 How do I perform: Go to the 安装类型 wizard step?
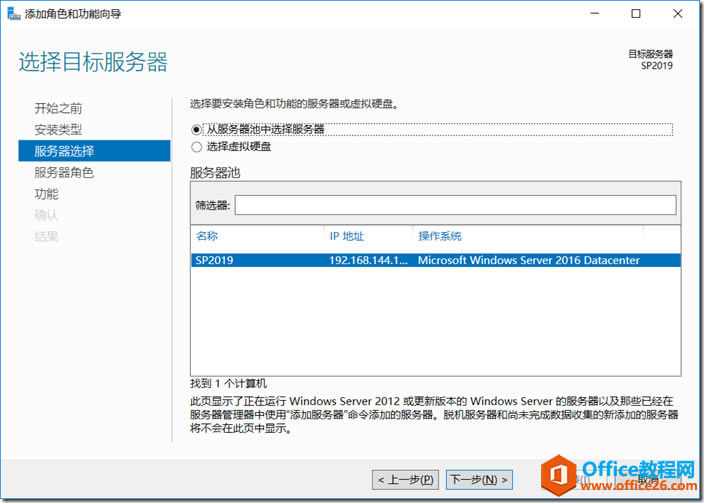point(58,130)
